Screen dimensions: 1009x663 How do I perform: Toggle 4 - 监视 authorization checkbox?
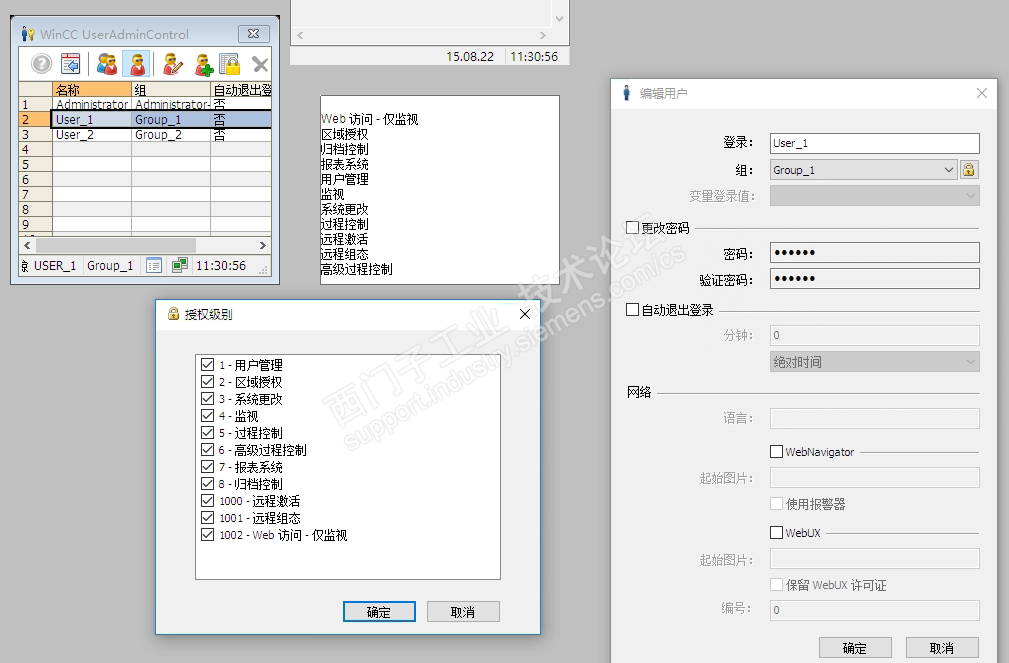pos(207,415)
